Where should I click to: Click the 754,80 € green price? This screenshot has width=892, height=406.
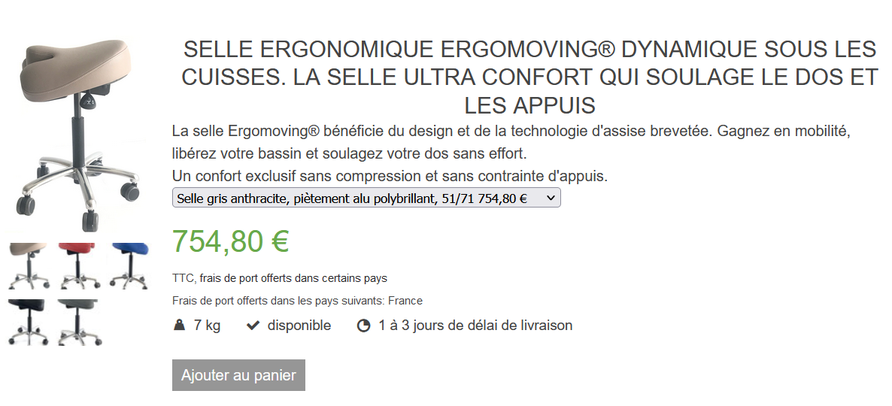coord(231,241)
